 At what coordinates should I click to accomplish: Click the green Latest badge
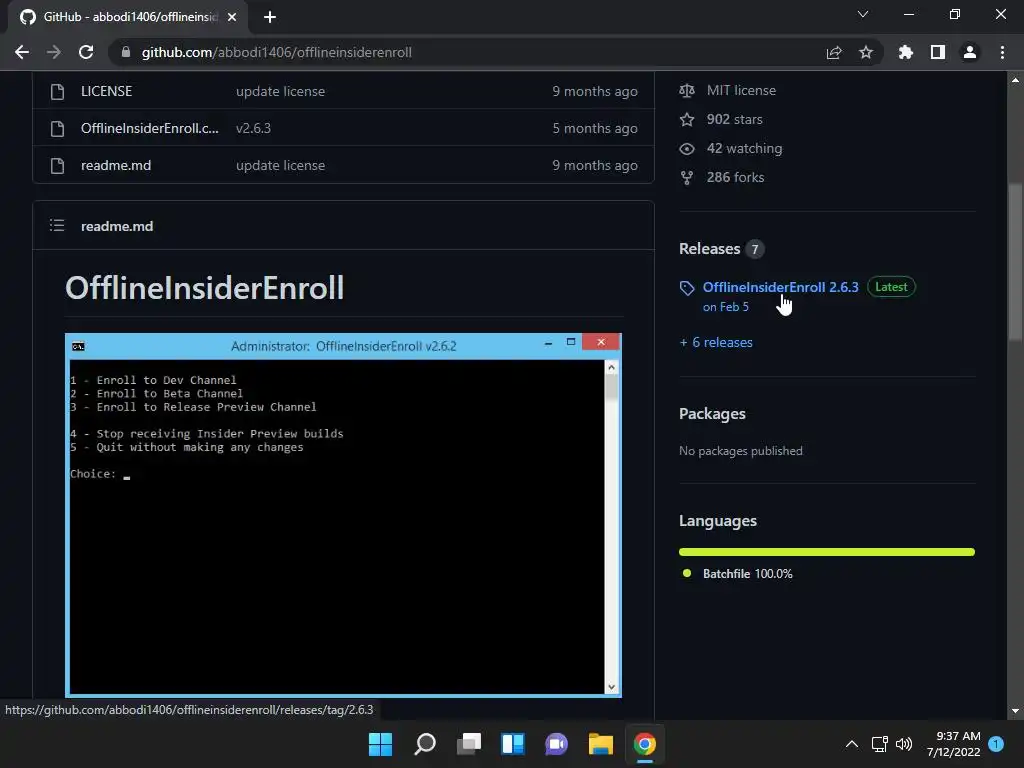pos(891,287)
